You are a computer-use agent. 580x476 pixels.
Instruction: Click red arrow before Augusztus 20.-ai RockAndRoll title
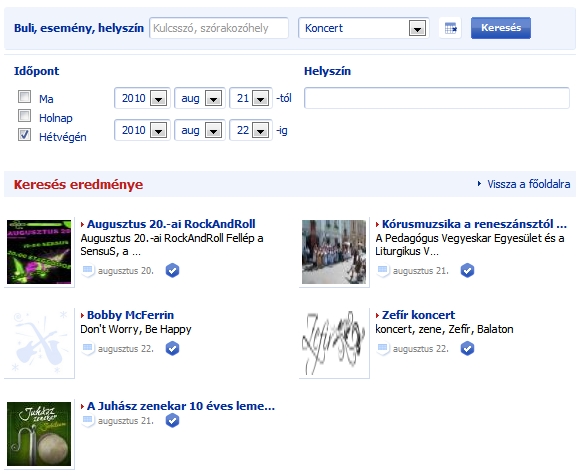click(82, 224)
